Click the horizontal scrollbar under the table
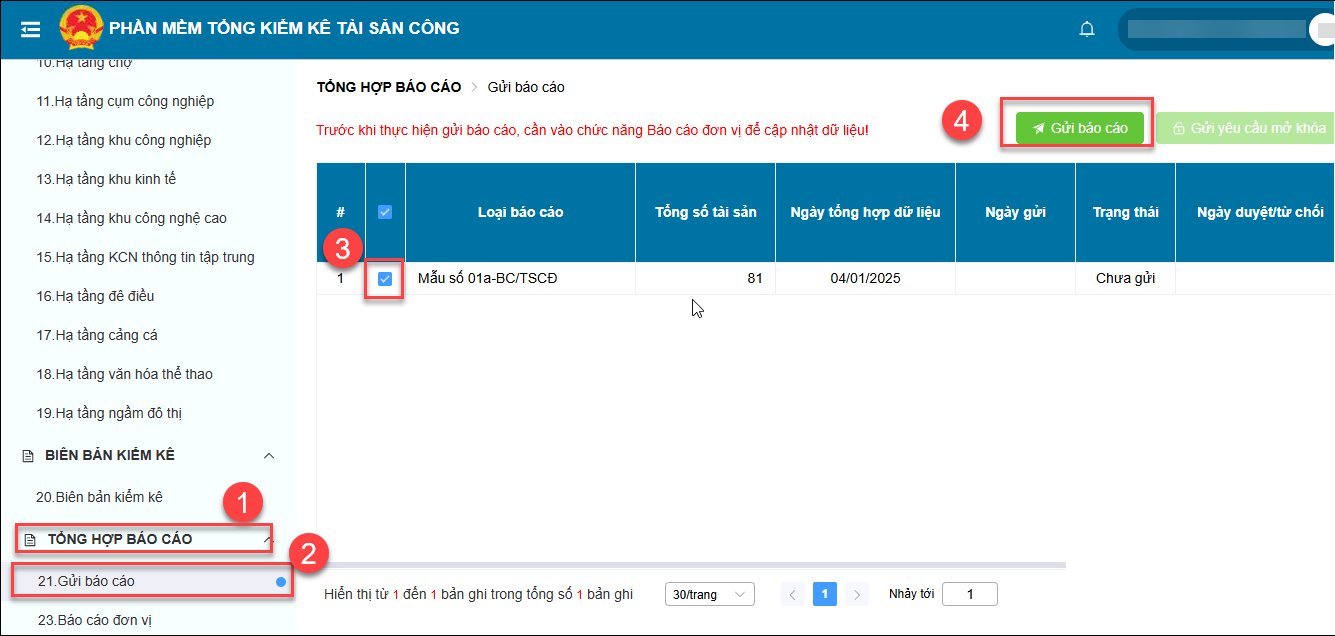1335x636 pixels. [x=691, y=566]
